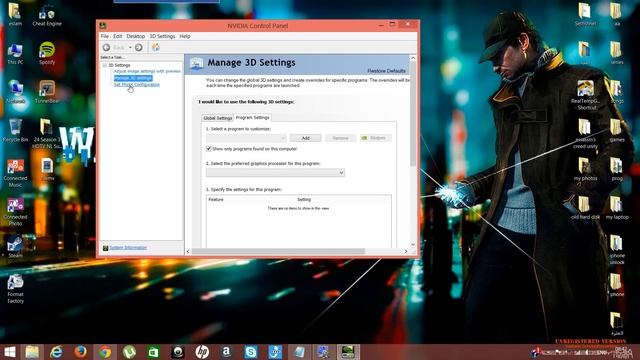Open the Steam desktop shortcut
Screen dimensions: 640x360
pos(15,247)
